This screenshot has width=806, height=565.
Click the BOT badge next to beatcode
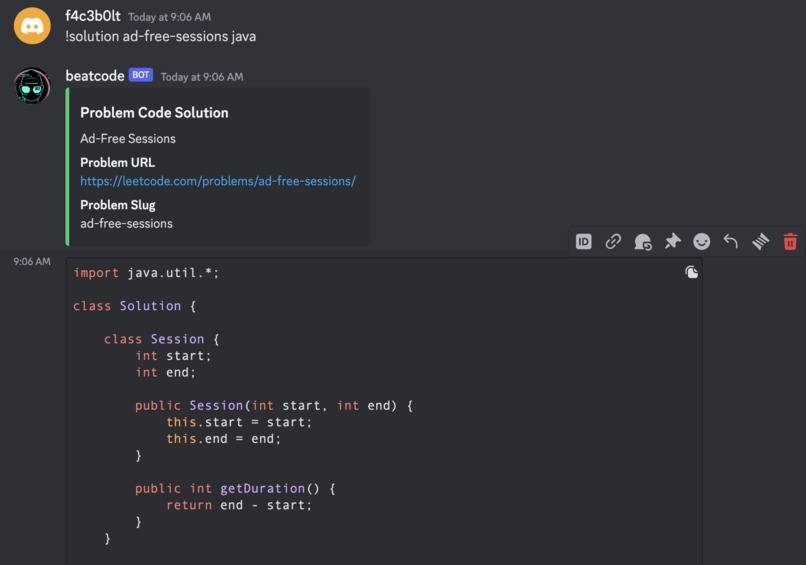[x=140, y=75]
